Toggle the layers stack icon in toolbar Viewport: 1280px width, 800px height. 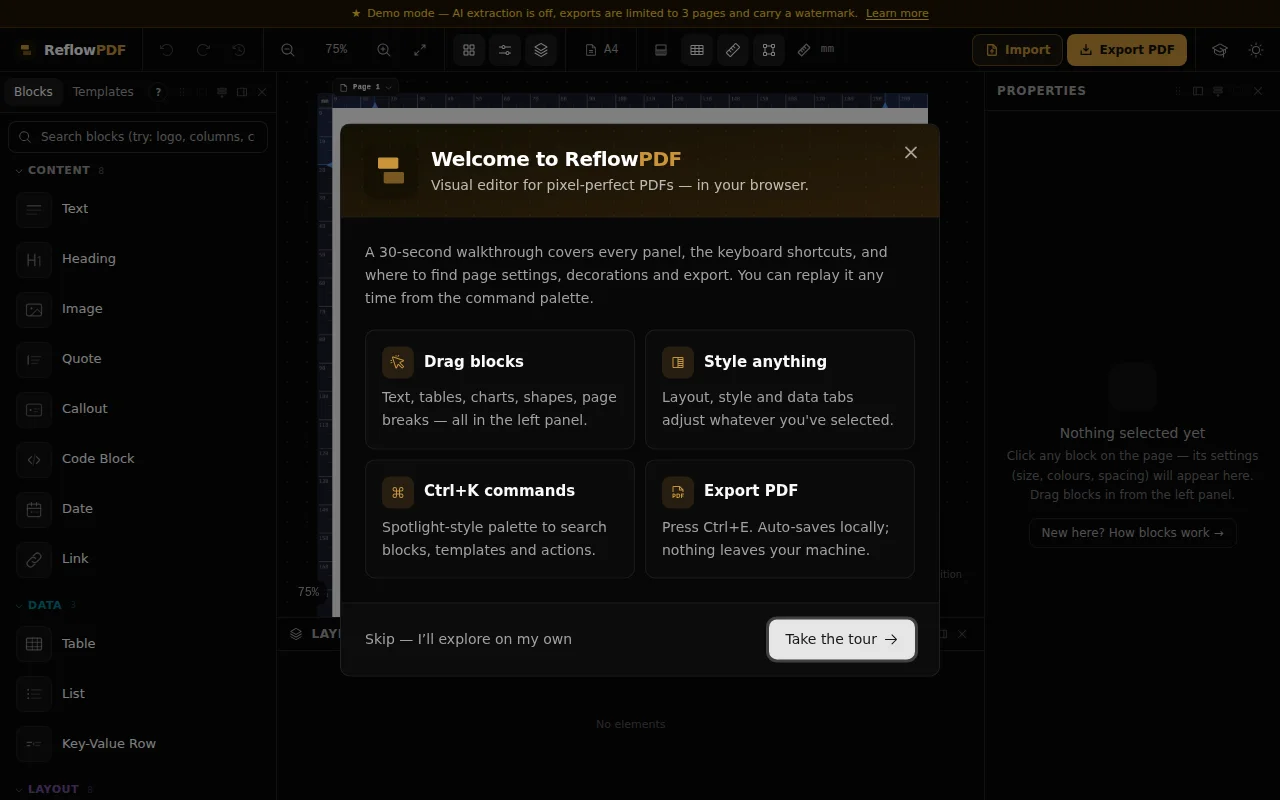(x=541, y=50)
